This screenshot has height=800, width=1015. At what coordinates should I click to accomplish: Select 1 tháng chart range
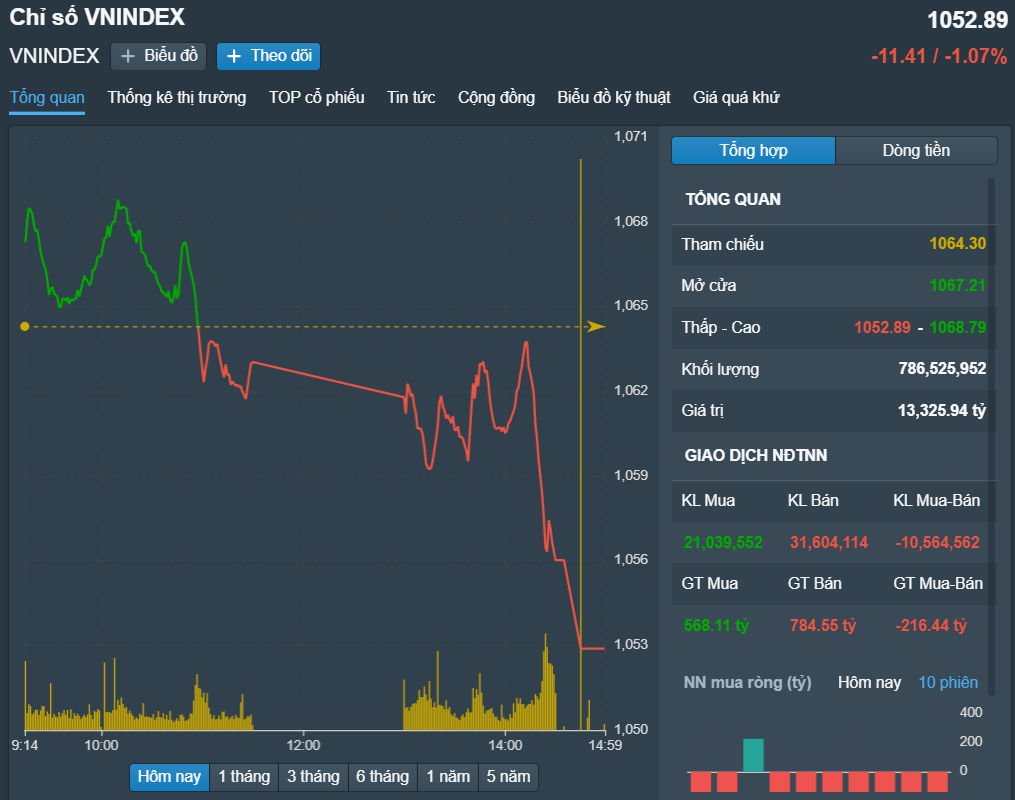tap(244, 777)
